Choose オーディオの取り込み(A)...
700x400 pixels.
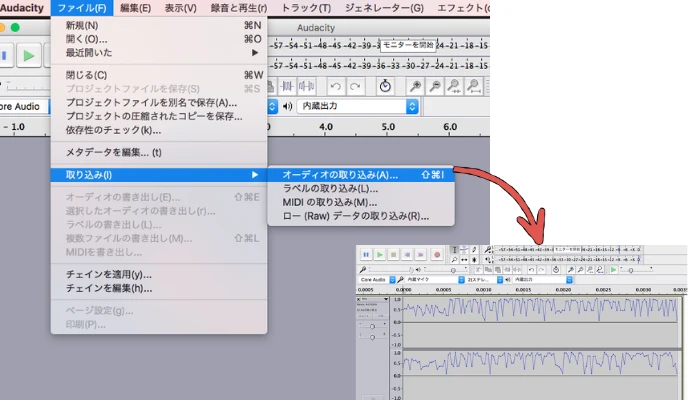[x=361, y=175]
